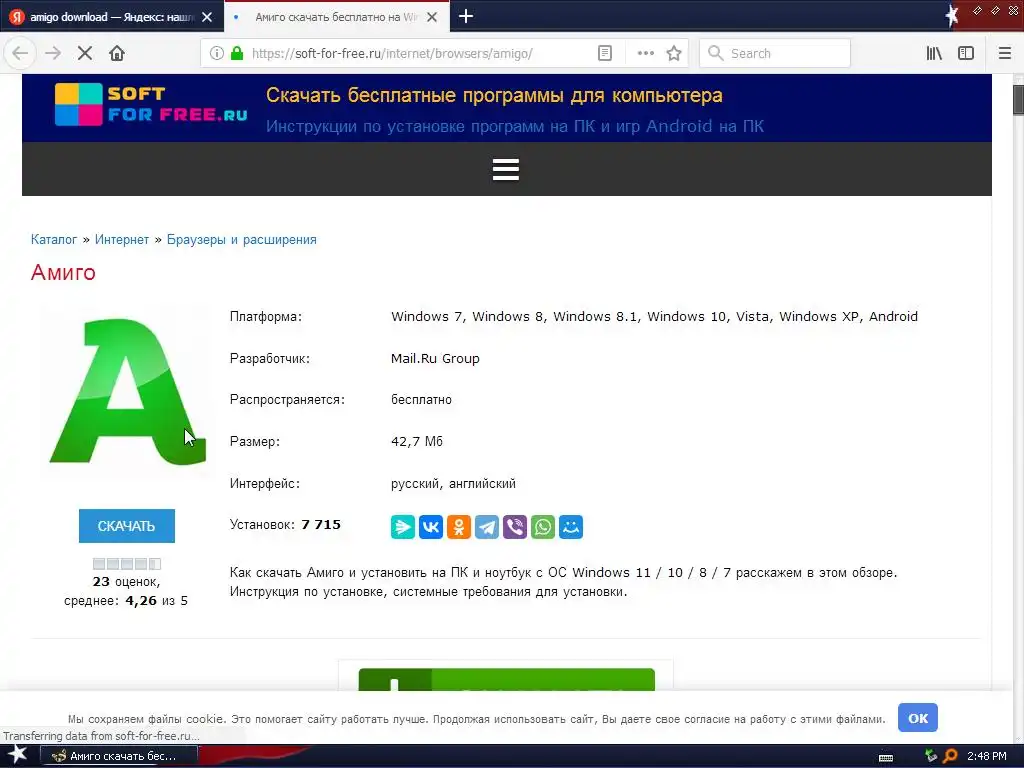The height and width of the screenshot is (768, 1024).
Task: Click the browser forward arrow
Action: click(53, 53)
